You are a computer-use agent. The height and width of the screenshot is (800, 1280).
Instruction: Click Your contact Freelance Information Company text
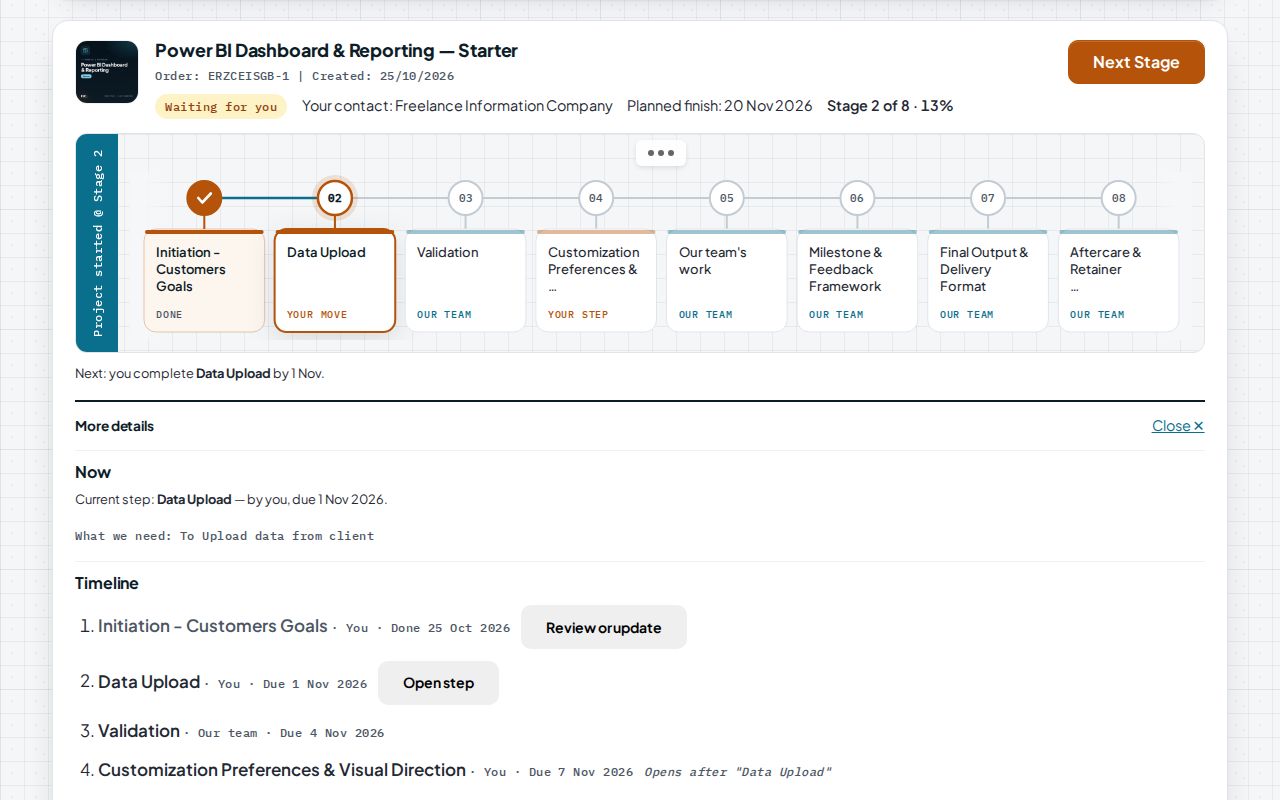[457, 106]
